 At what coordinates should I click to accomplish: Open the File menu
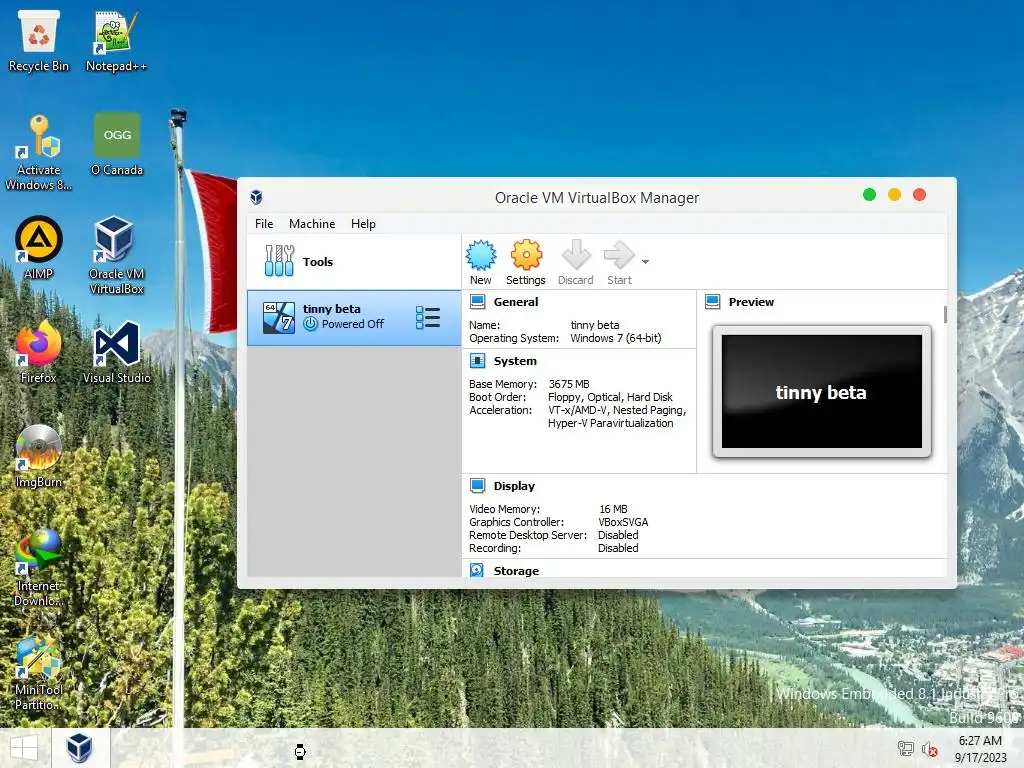(264, 224)
